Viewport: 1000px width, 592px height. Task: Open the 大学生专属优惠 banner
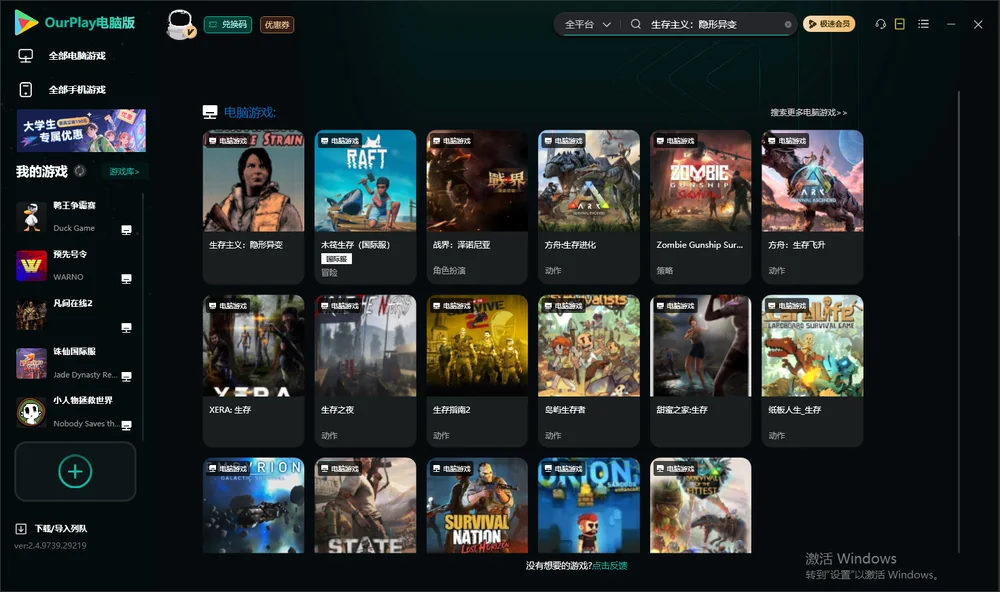[82, 131]
